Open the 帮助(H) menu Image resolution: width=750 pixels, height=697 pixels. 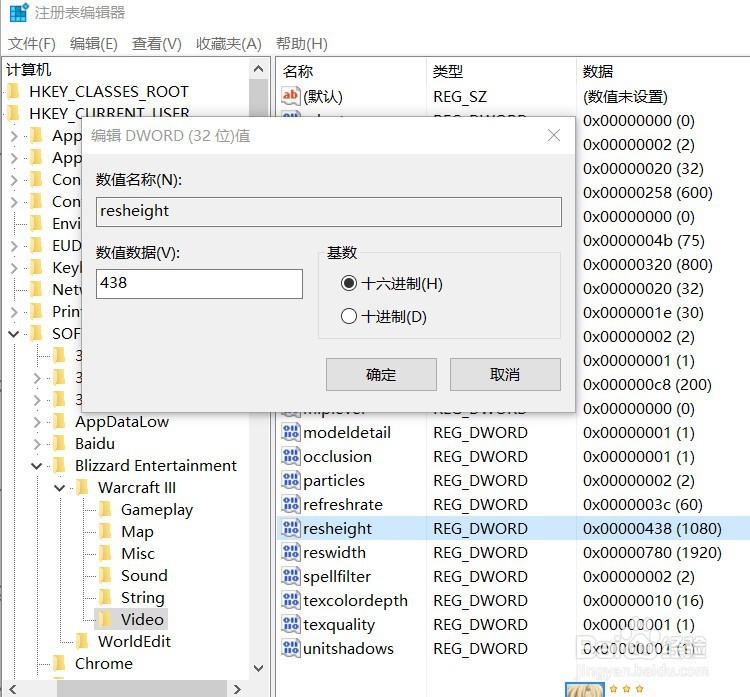301,44
